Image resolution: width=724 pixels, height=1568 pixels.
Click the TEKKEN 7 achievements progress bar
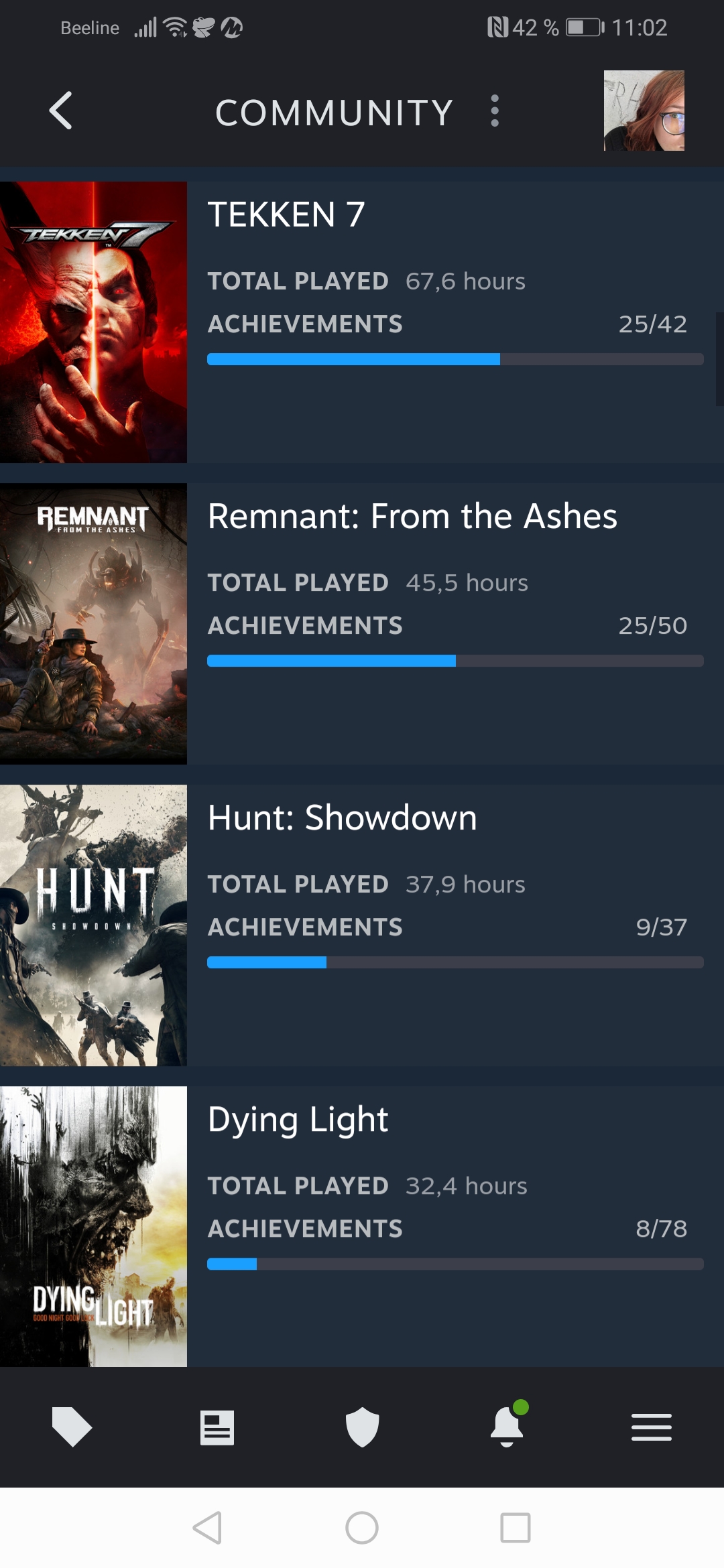click(455, 359)
